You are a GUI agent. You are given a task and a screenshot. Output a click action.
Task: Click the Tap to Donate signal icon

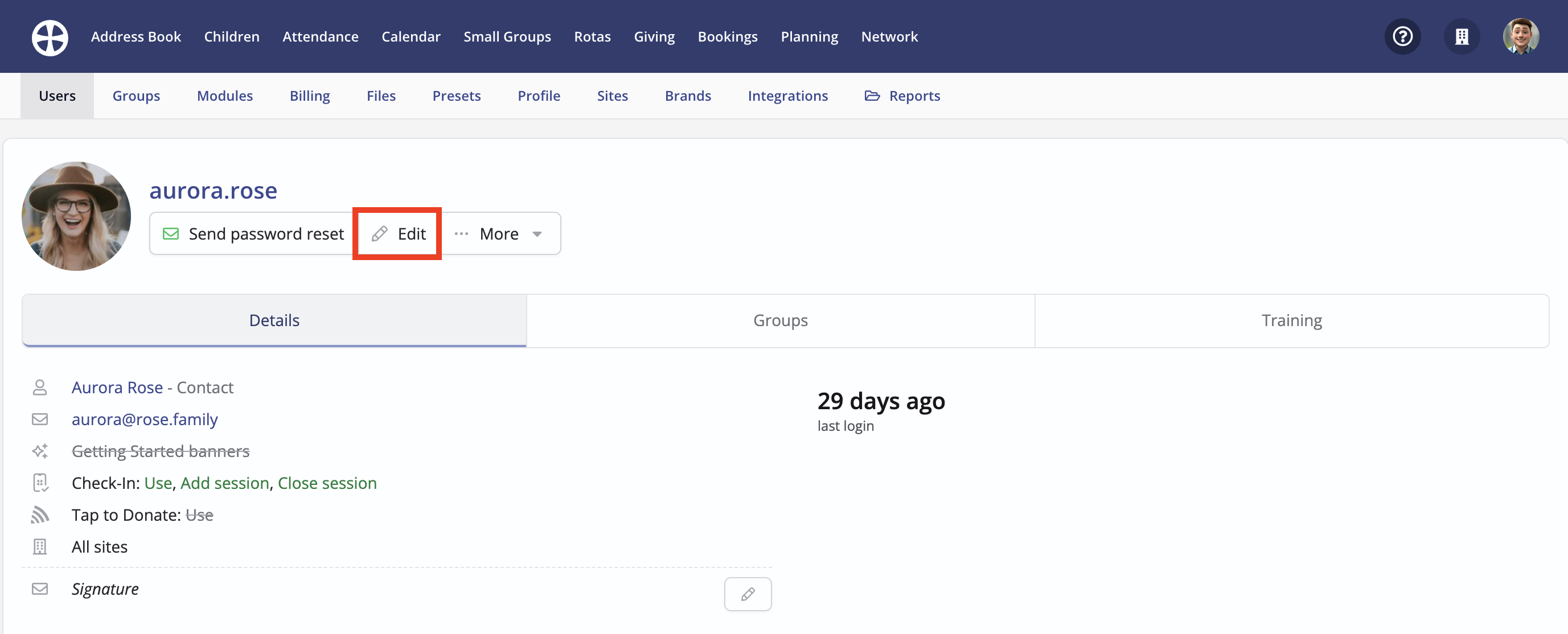pyautogui.click(x=39, y=514)
